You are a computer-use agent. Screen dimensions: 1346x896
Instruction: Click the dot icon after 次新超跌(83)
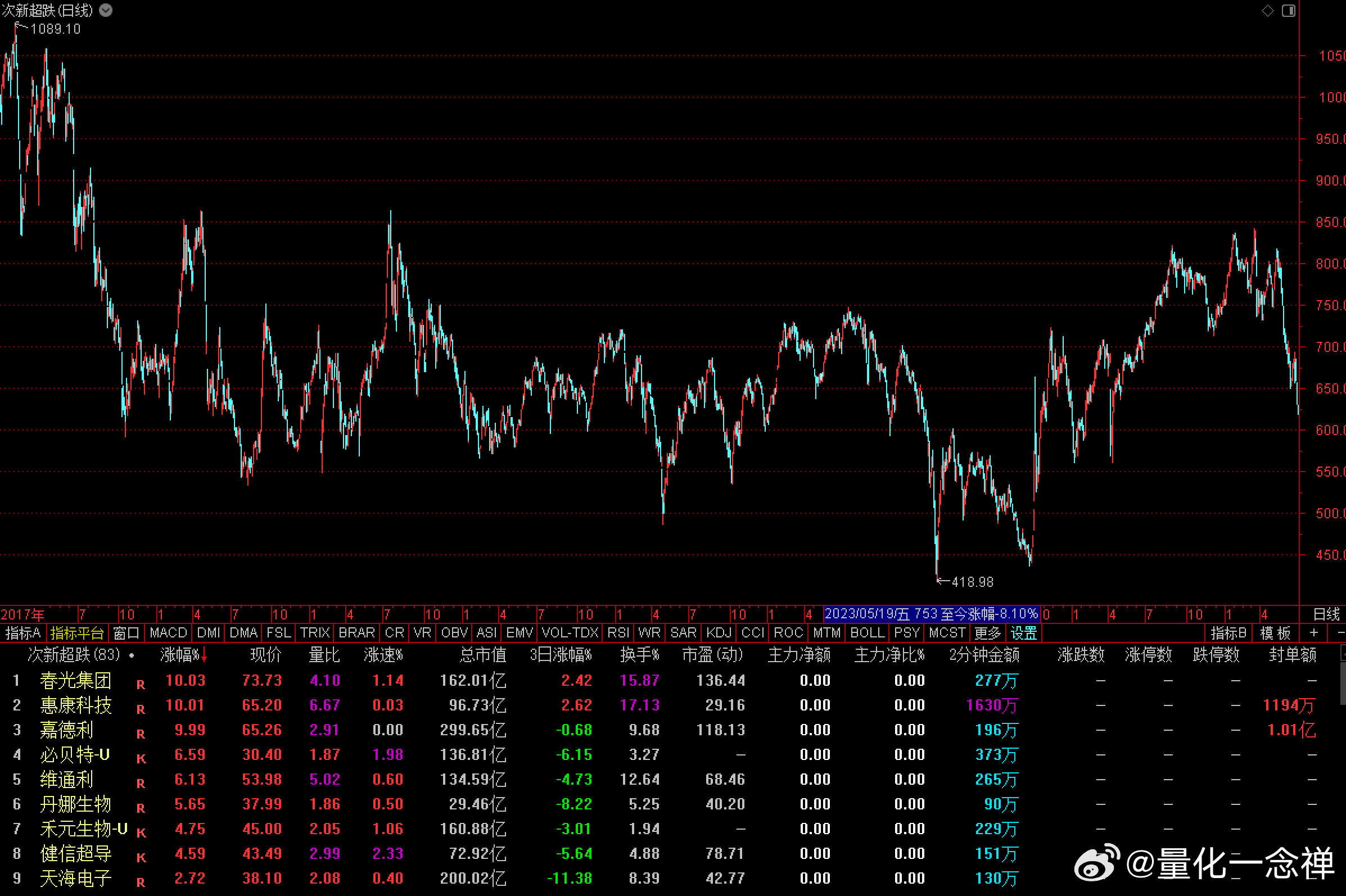pos(132,655)
